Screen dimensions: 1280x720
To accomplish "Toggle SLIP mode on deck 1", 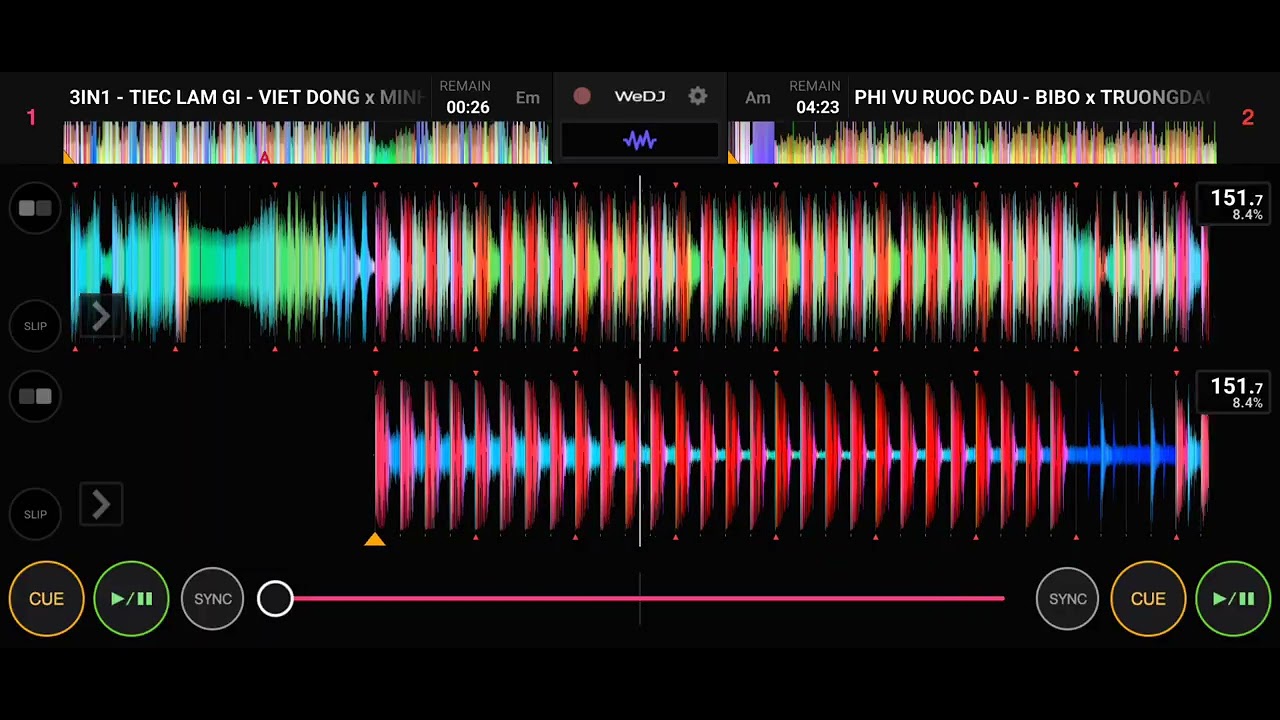I will [35, 326].
